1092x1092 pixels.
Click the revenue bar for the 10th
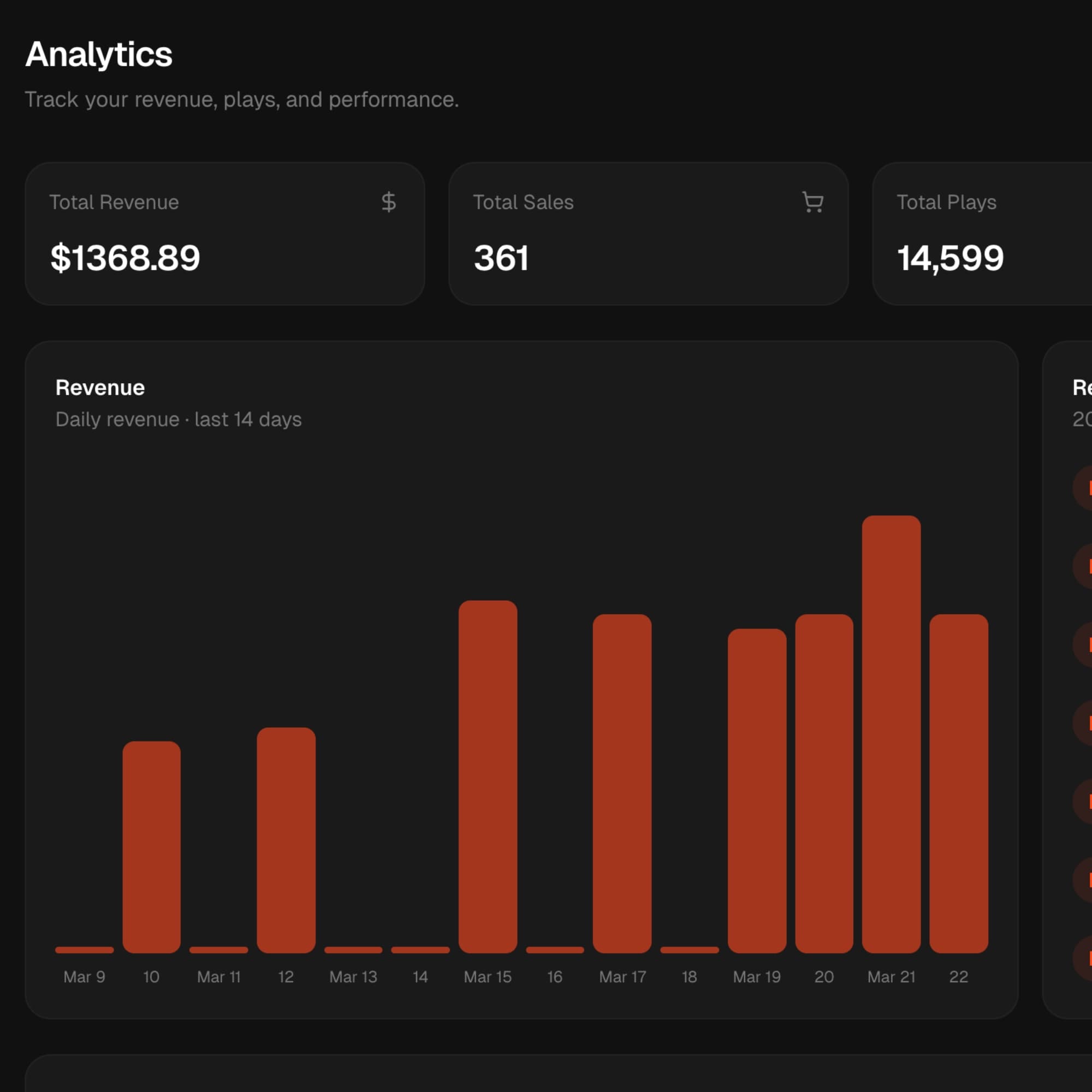151,847
